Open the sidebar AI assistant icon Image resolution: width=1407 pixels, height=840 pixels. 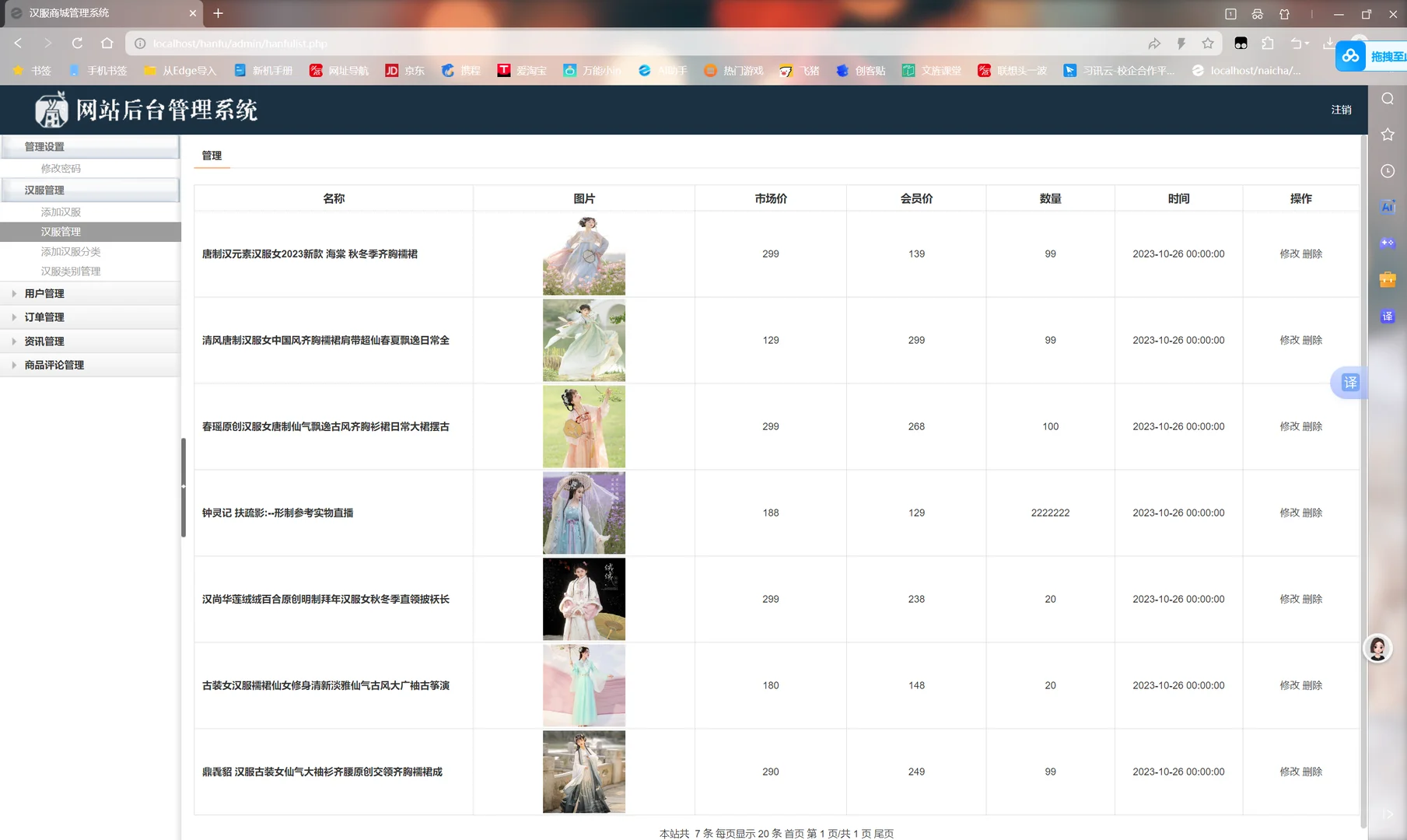pyautogui.click(x=1388, y=207)
